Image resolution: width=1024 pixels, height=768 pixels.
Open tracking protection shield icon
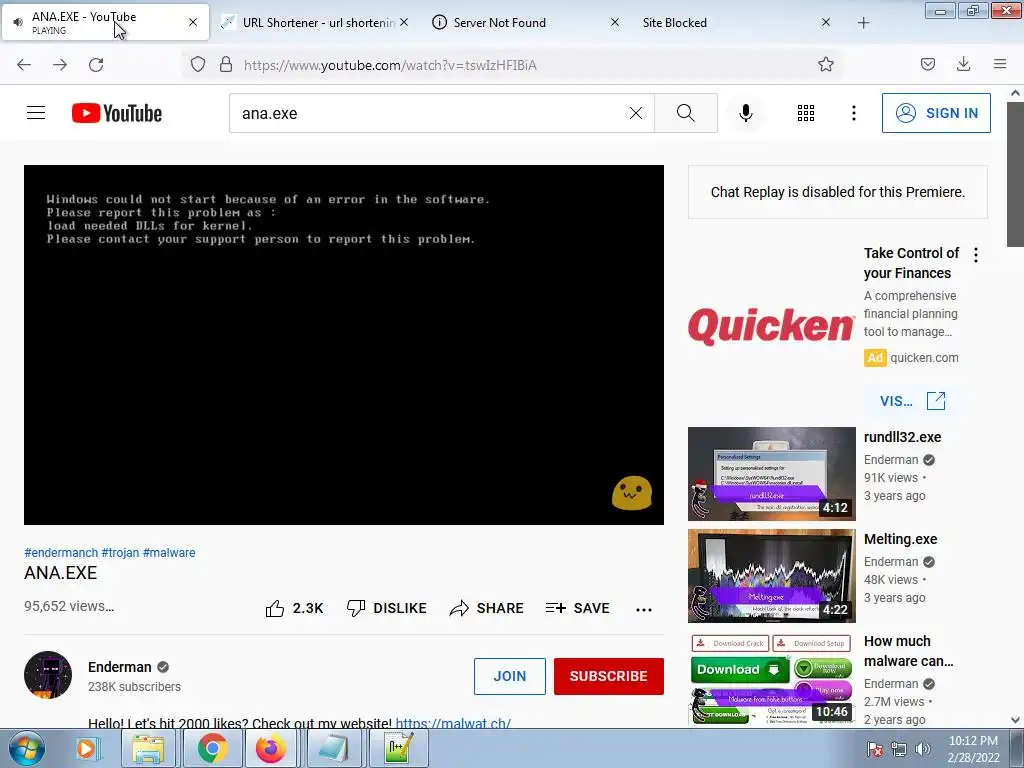pos(198,65)
